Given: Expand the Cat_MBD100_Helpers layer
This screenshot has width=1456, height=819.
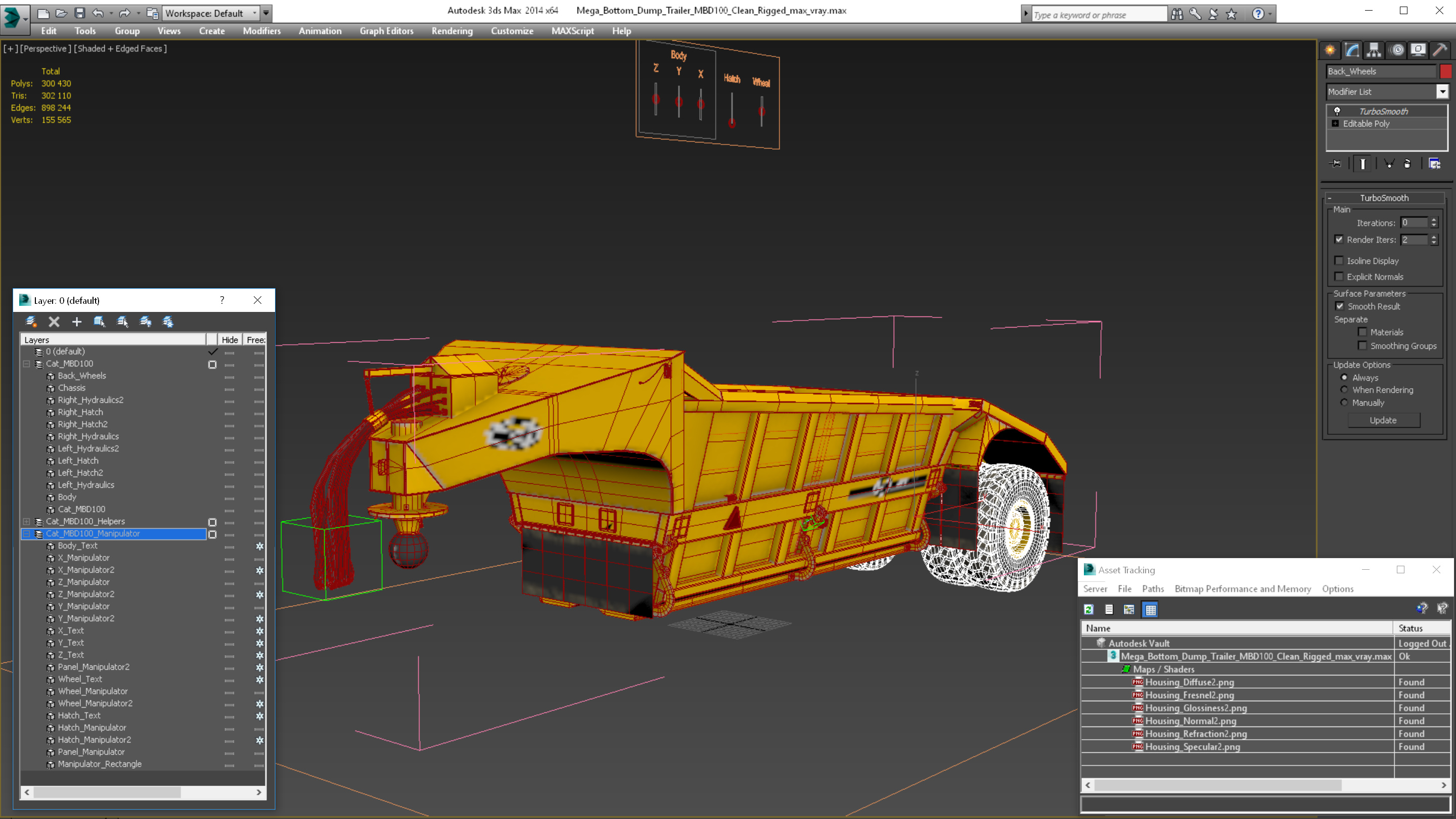Looking at the screenshot, I should [x=27, y=521].
